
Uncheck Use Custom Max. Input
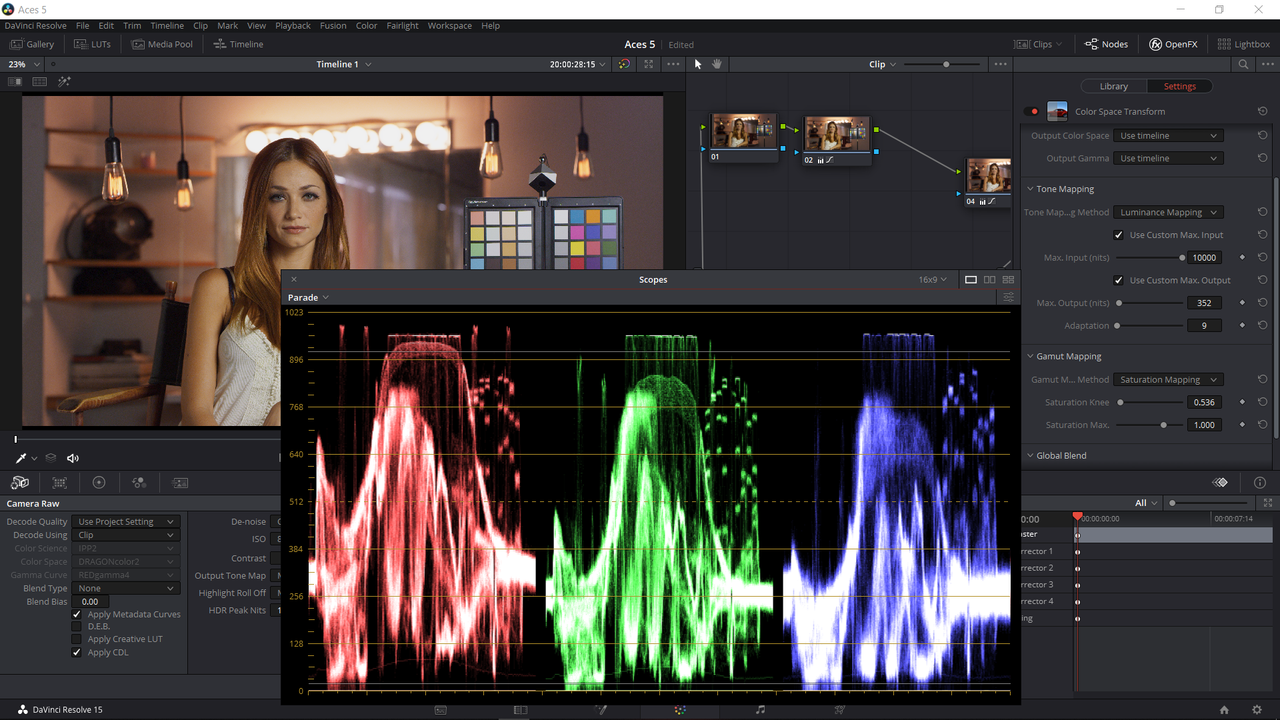(x=1119, y=235)
